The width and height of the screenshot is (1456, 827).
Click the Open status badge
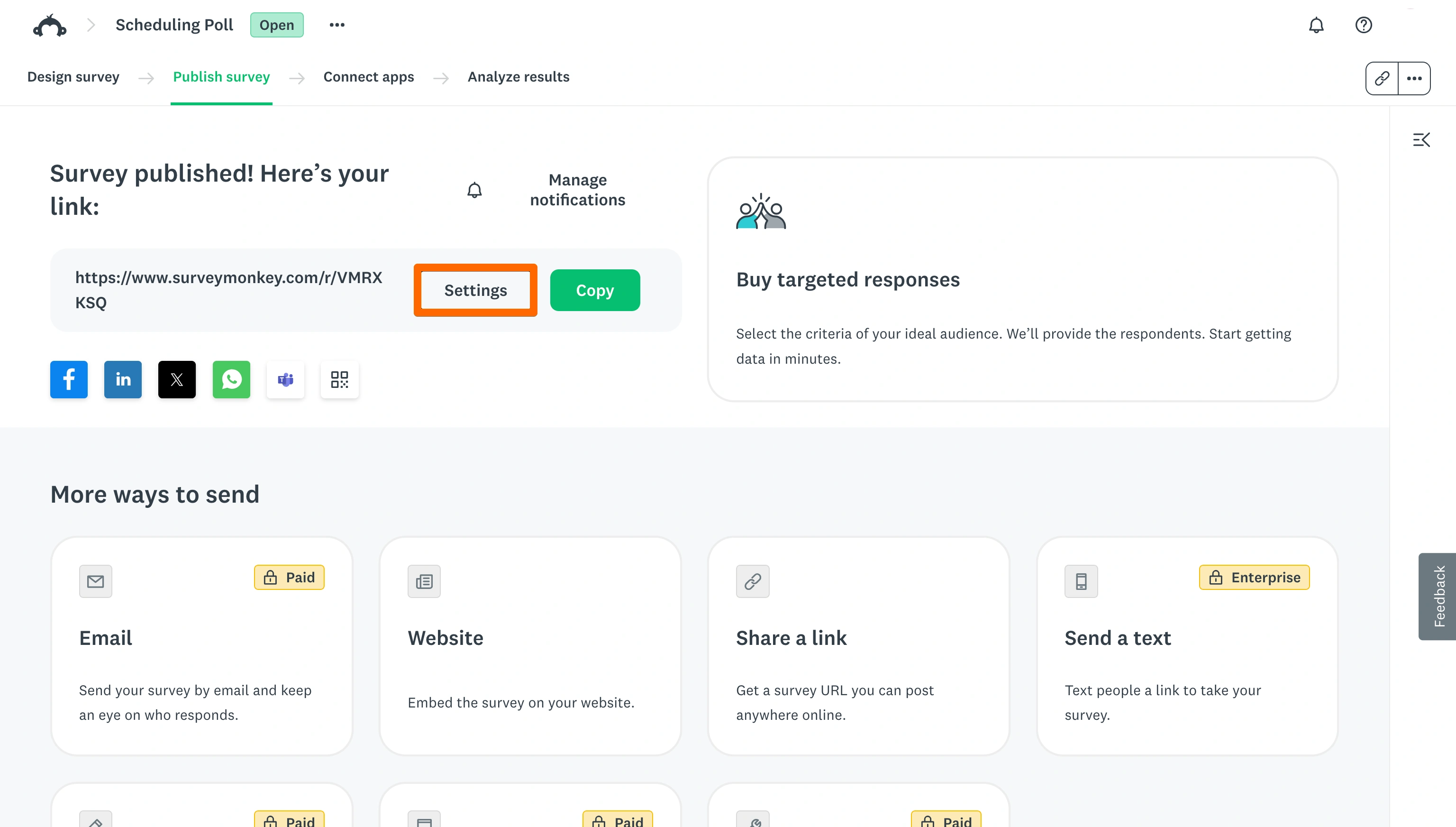[276, 25]
